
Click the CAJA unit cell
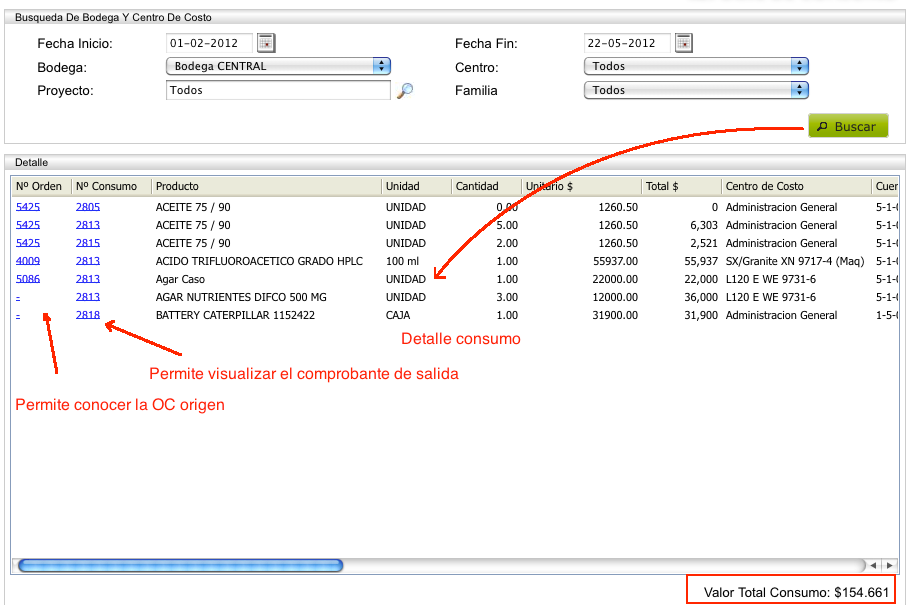pos(398,315)
